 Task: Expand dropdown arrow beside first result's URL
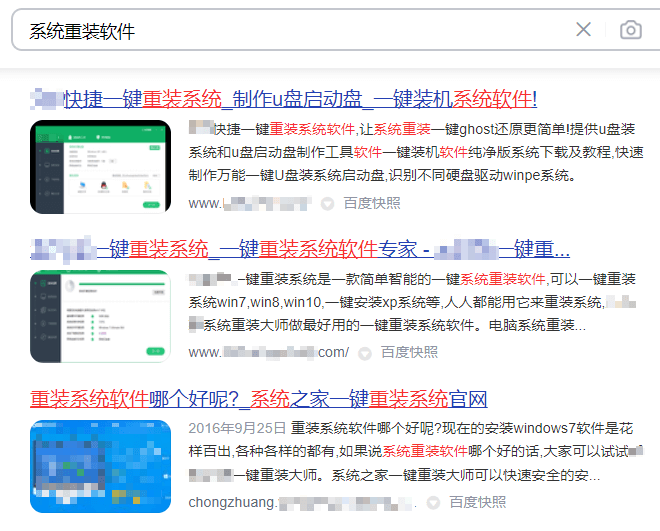pyautogui.click(x=327, y=204)
